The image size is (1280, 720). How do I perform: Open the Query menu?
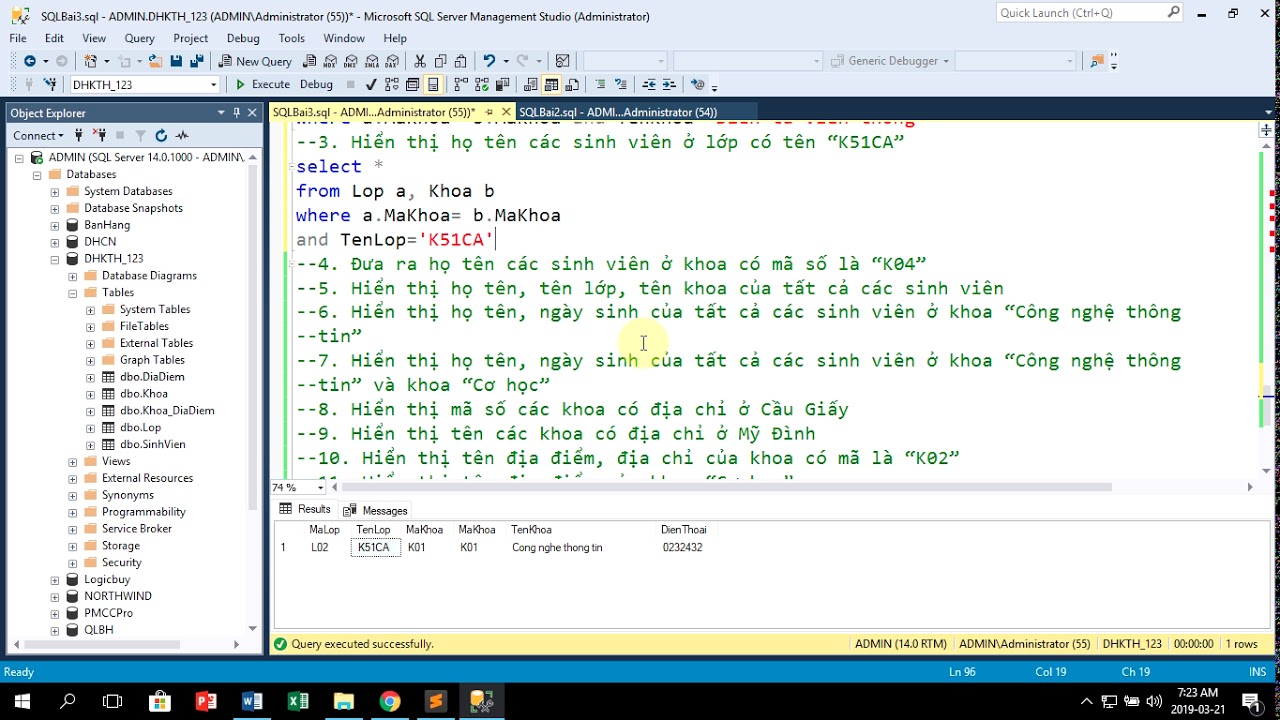point(139,38)
